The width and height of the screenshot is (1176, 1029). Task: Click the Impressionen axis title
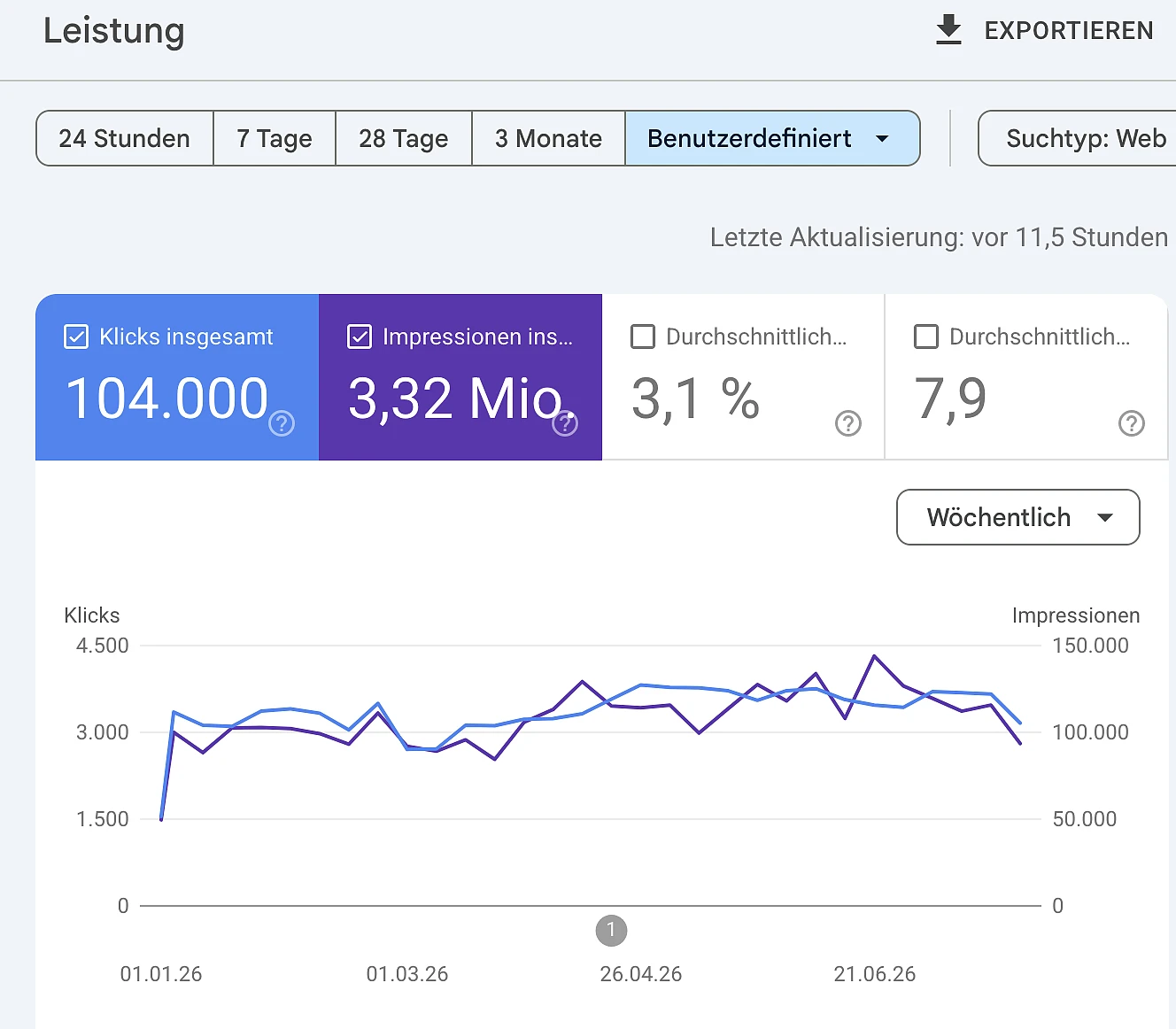pyautogui.click(x=1076, y=615)
